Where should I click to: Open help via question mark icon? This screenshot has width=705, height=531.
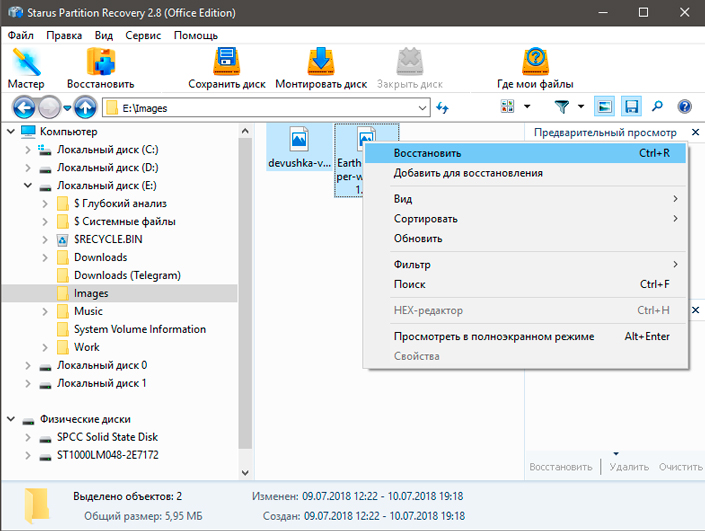[685, 106]
